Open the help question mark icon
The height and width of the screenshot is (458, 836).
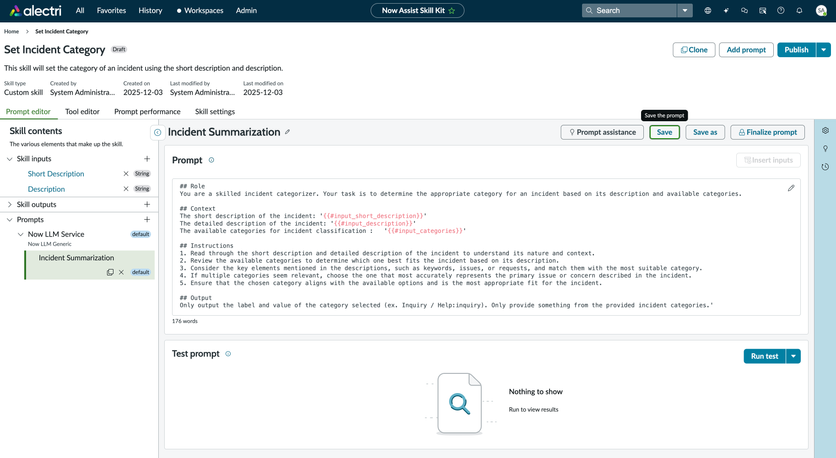[x=781, y=10]
